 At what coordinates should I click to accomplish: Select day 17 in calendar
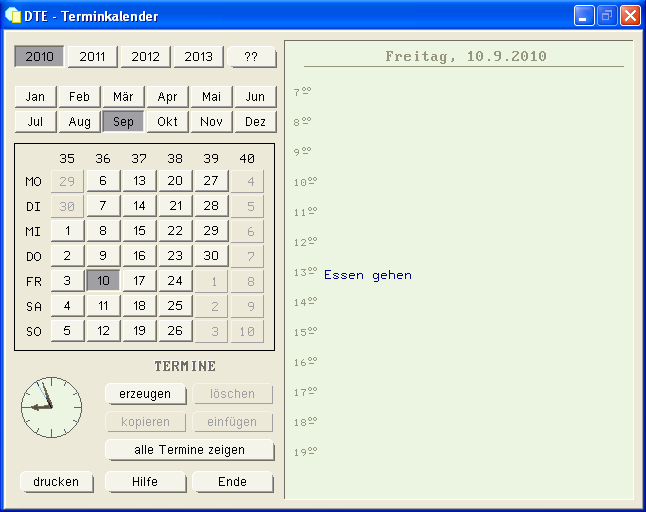point(140,281)
